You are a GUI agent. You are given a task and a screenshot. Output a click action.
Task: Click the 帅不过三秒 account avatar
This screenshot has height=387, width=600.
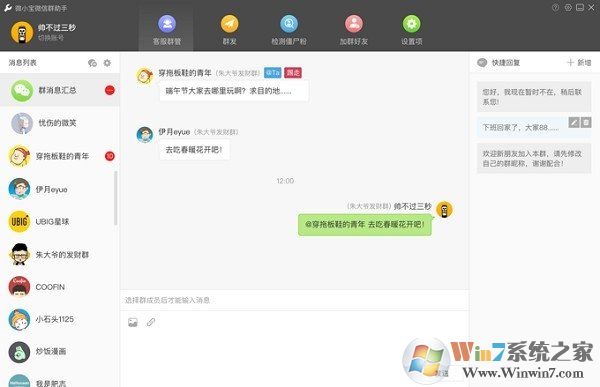point(22,33)
